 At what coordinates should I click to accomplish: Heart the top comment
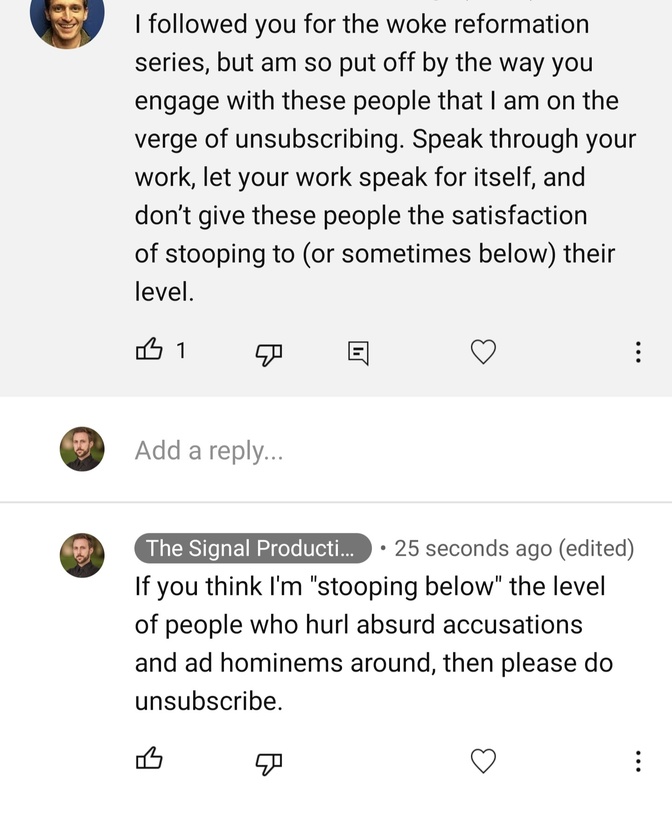click(x=483, y=352)
